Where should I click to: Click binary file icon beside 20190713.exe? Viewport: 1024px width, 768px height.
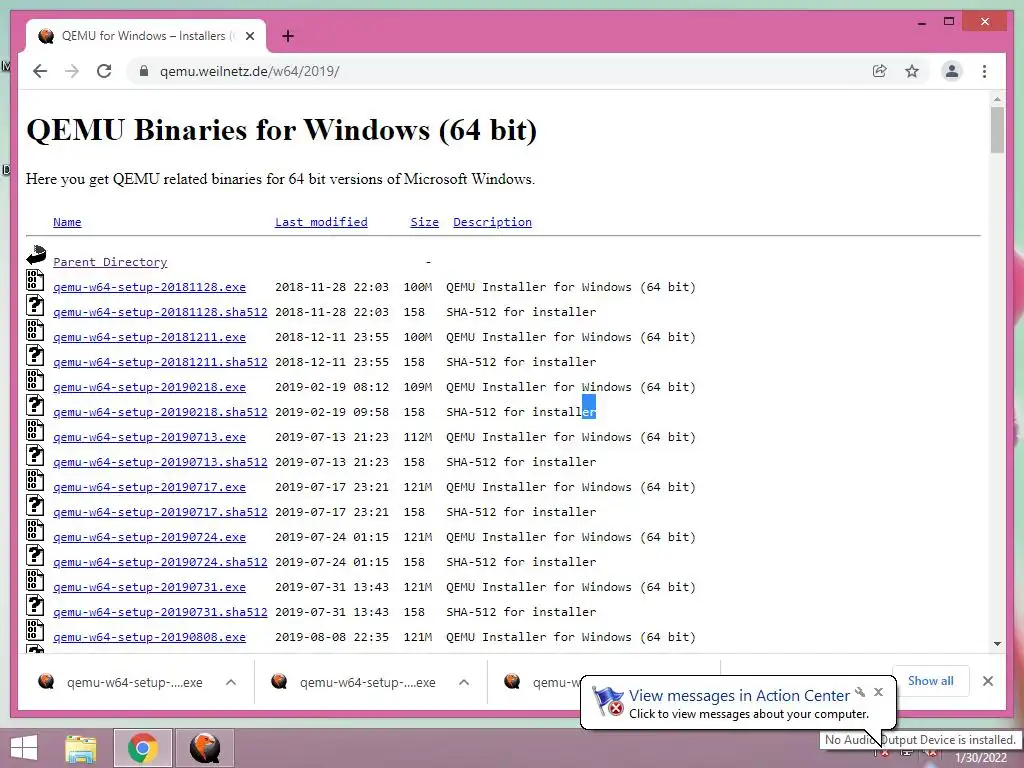35,430
